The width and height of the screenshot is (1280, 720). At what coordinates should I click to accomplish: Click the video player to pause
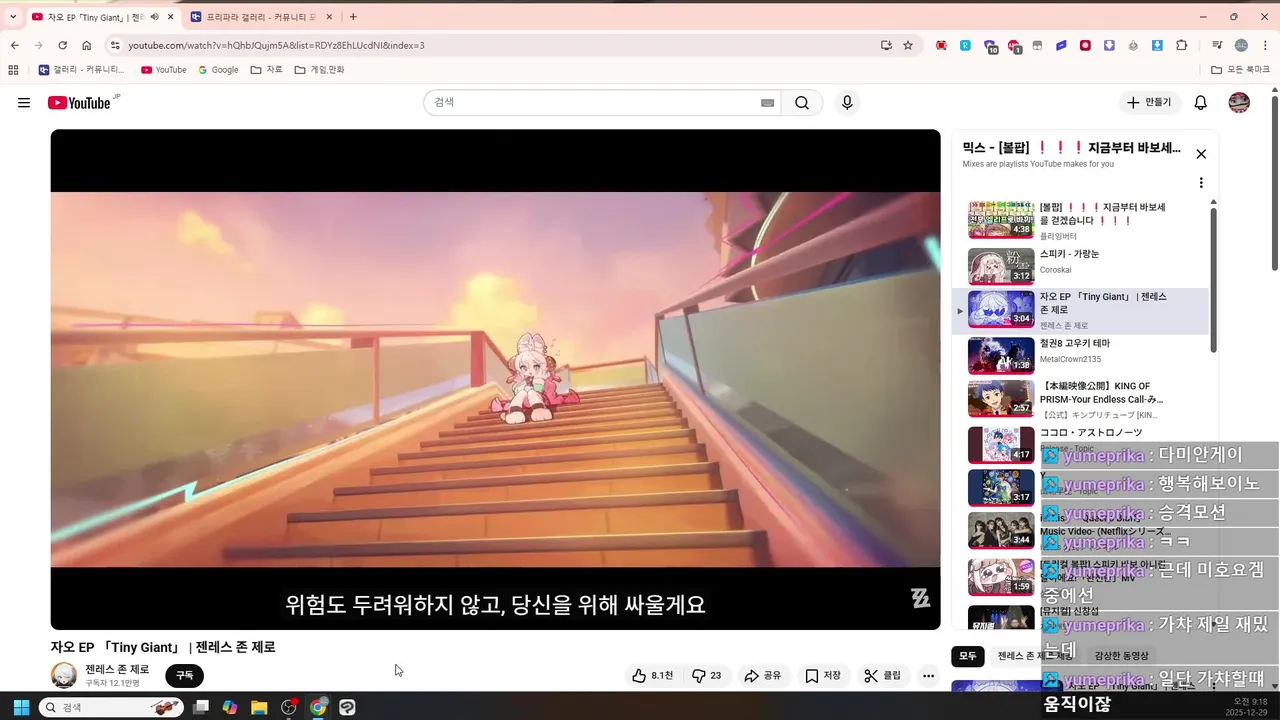pyautogui.click(x=495, y=379)
